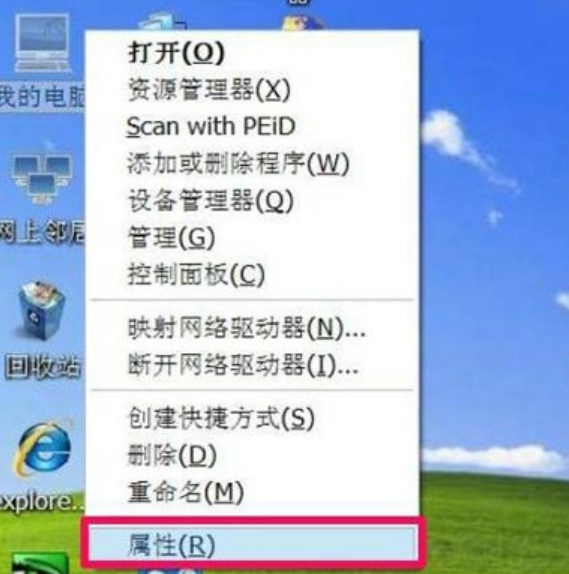Open 属性(R) highlighted menu item

click(x=253, y=545)
